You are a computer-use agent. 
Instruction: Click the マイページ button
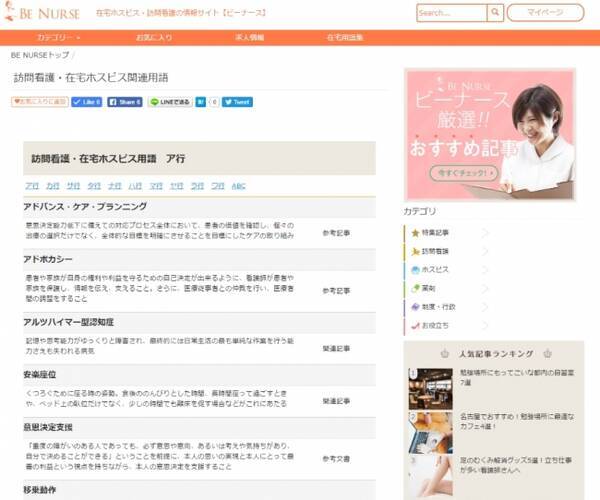[x=544, y=13]
